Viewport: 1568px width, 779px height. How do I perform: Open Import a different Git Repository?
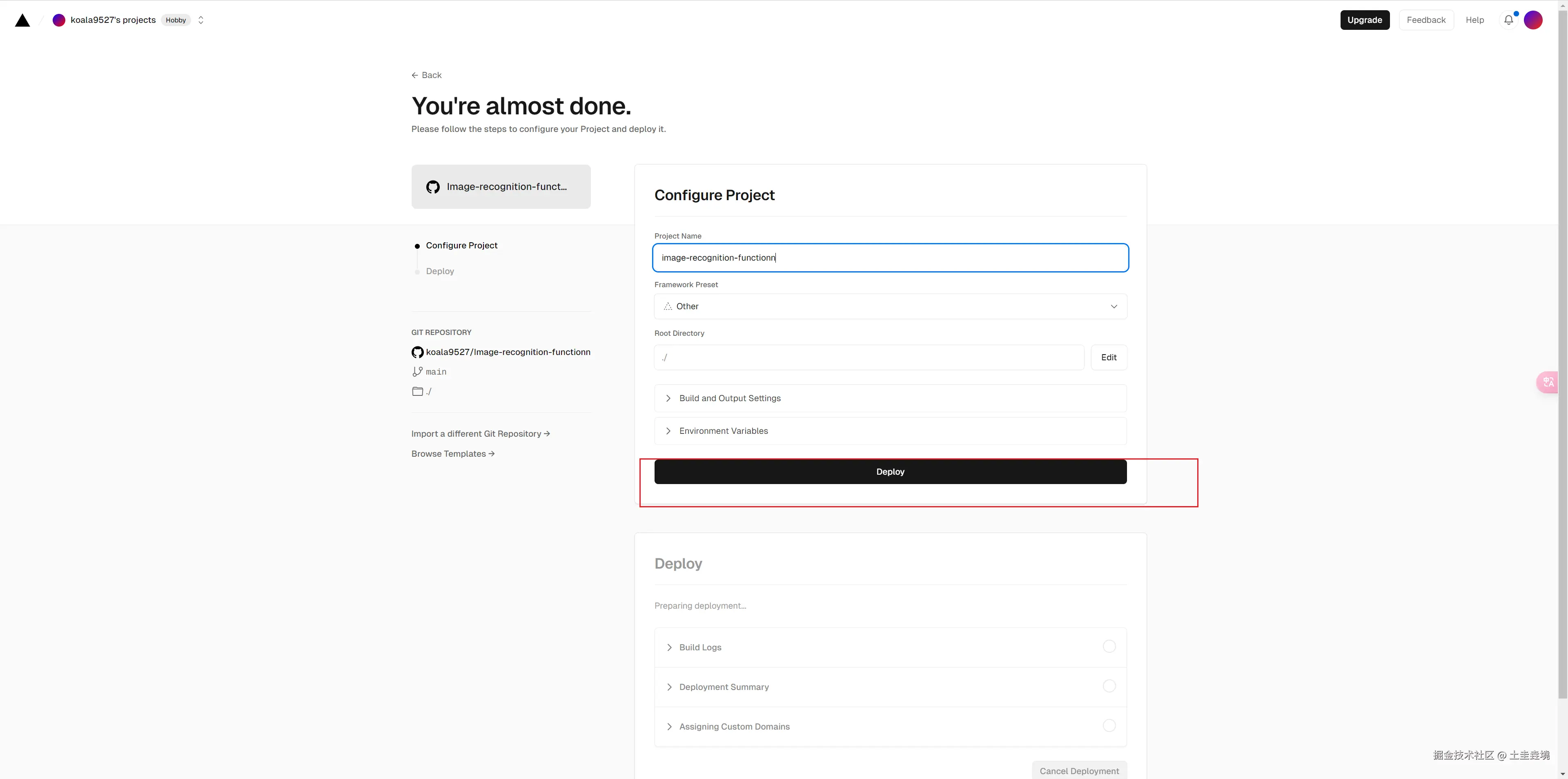(480, 434)
